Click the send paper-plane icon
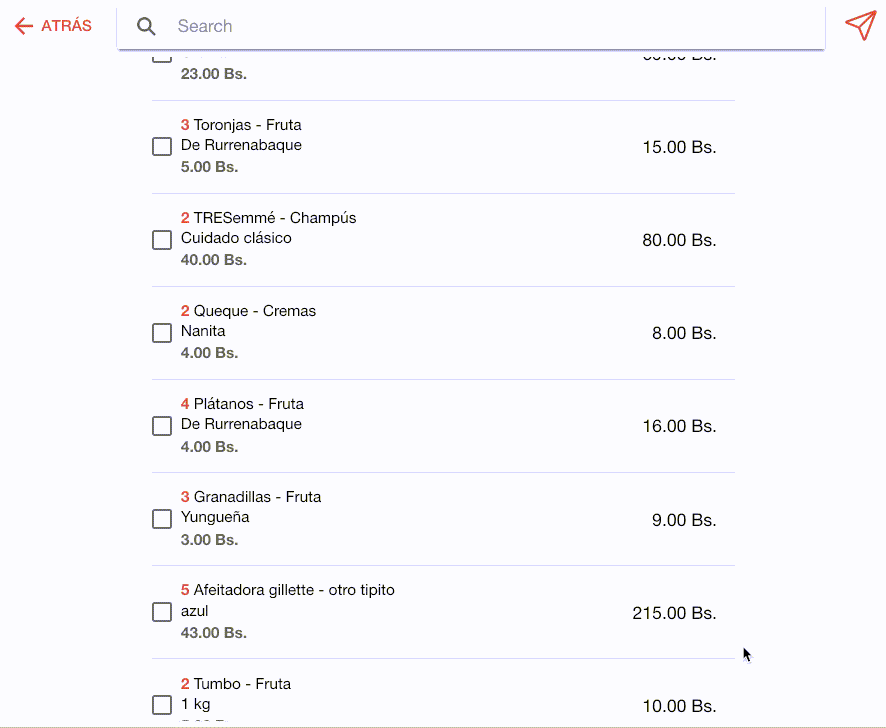This screenshot has width=886, height=728. point(860,26)
